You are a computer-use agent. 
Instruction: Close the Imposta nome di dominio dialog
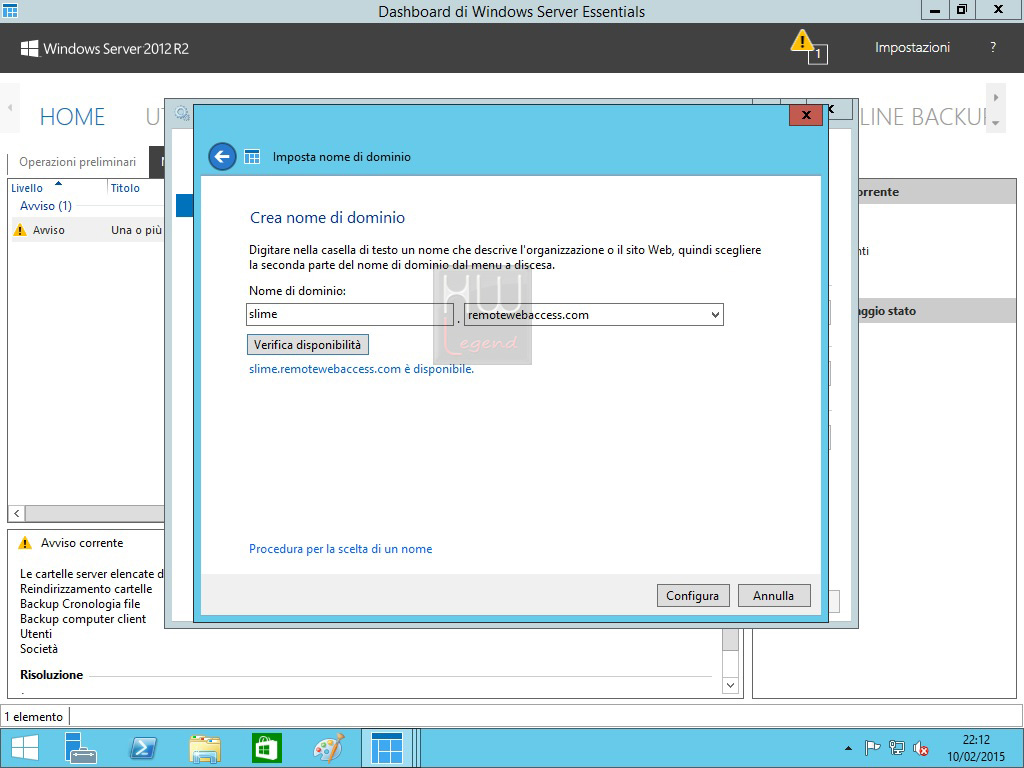click(x=806, y=115)
